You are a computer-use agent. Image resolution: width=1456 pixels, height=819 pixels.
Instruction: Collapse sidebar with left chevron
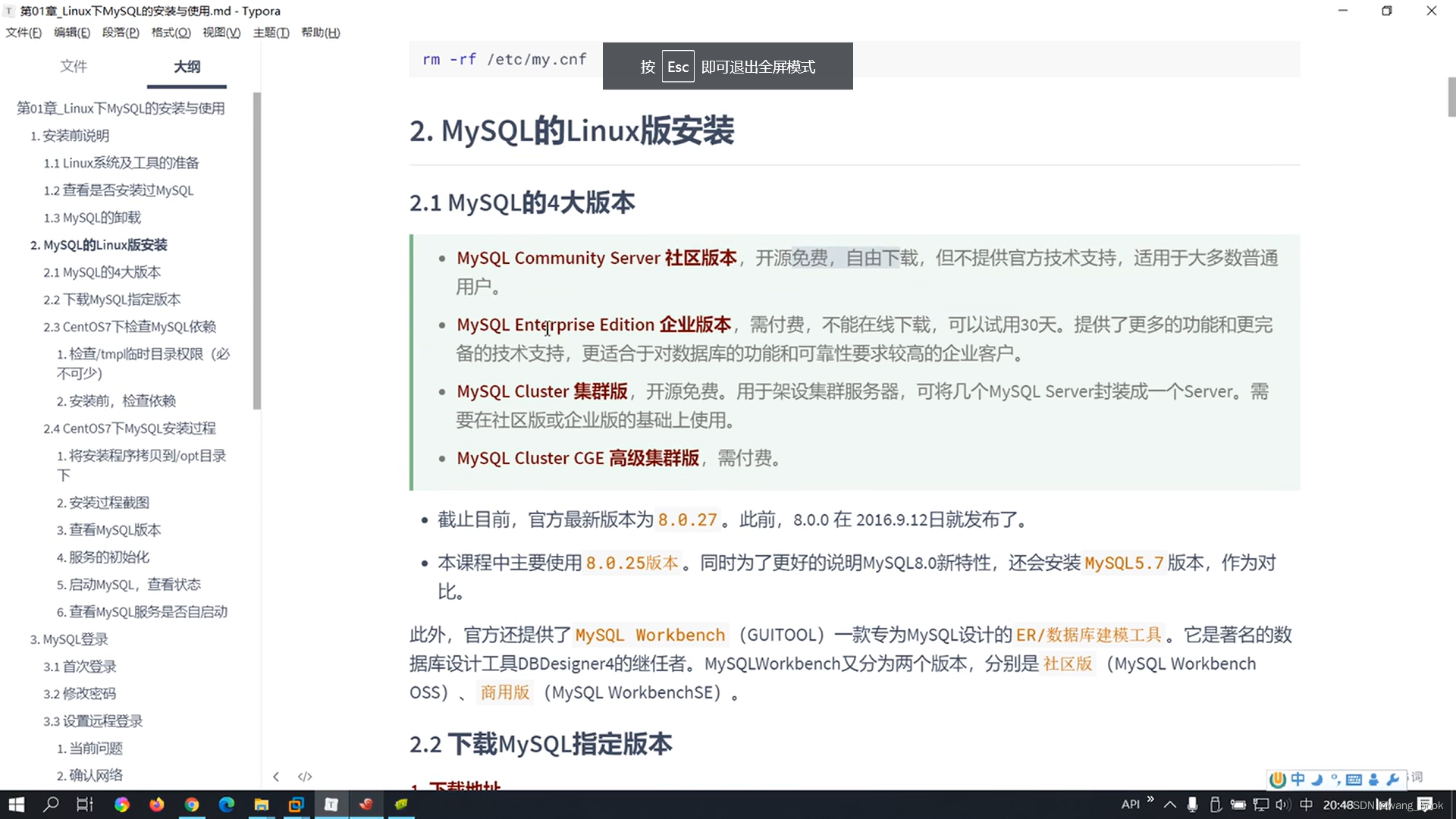tap(276, 777)
